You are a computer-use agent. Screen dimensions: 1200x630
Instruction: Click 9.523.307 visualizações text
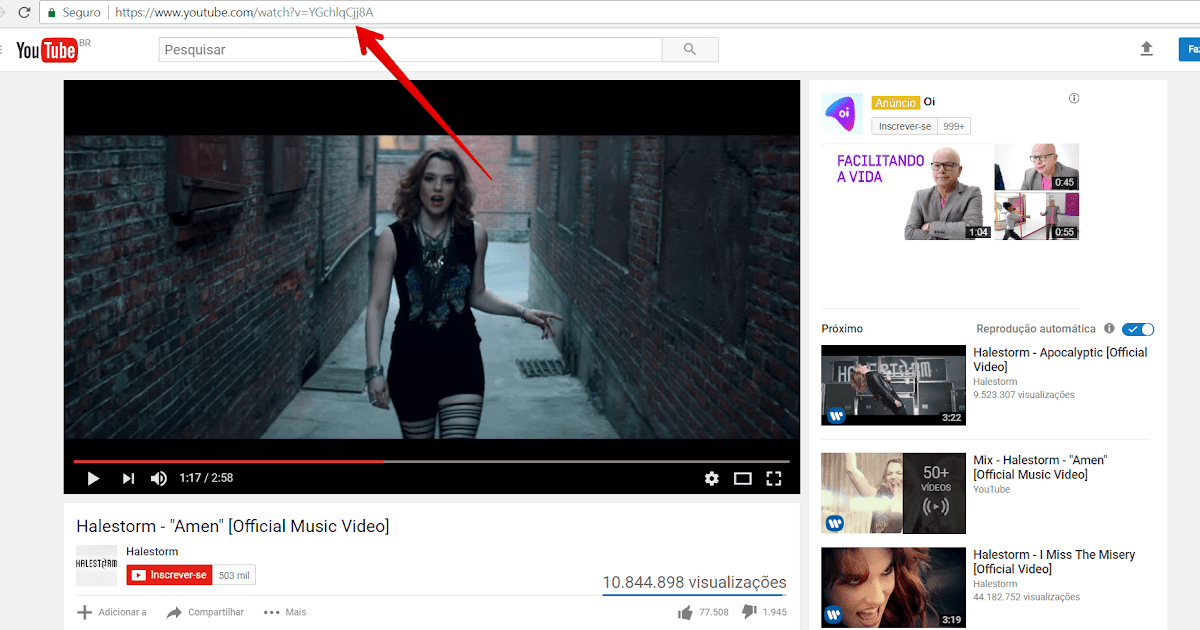tap(1024, 395)
